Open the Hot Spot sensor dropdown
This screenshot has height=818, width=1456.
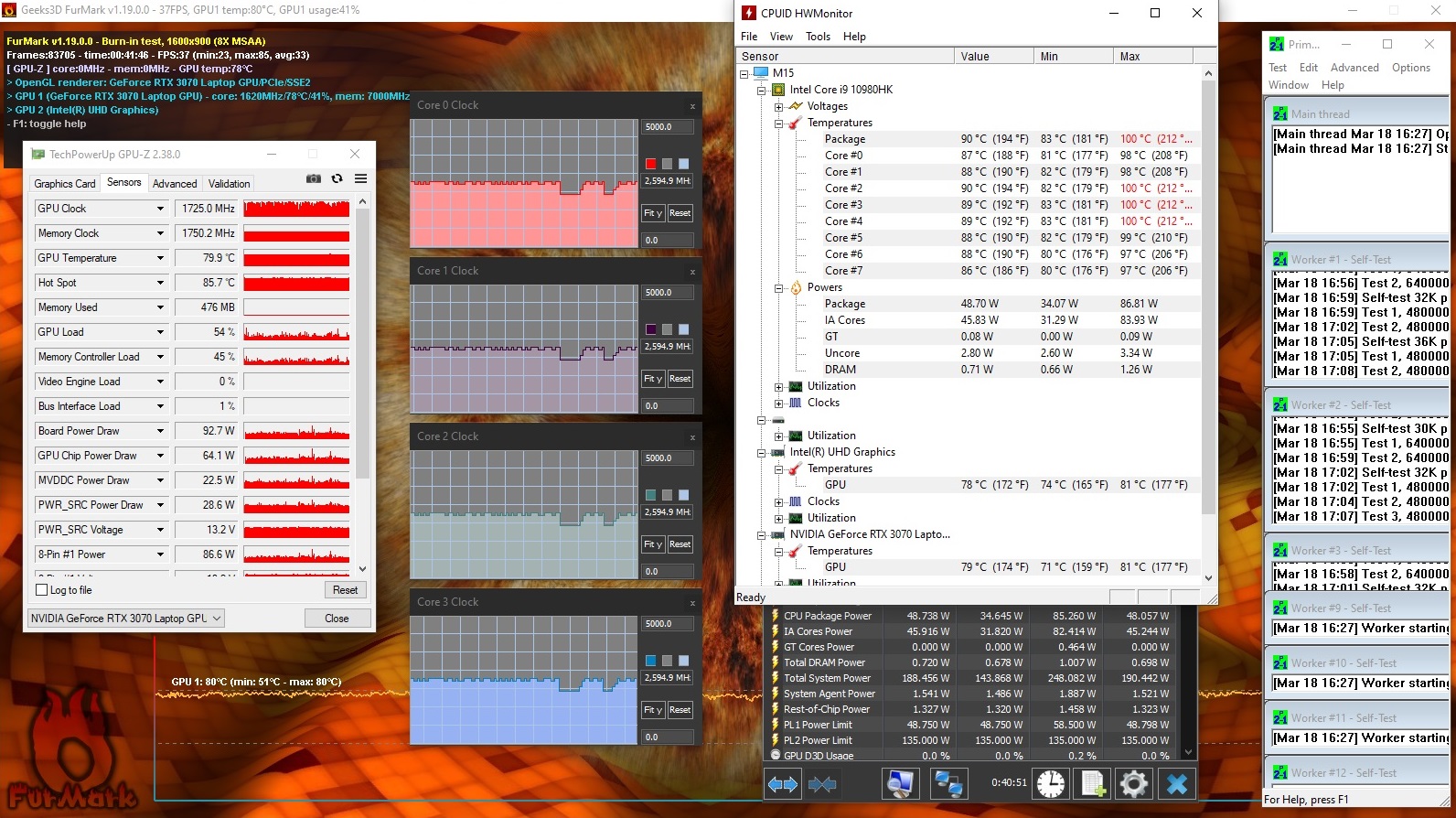coord(160,283)
